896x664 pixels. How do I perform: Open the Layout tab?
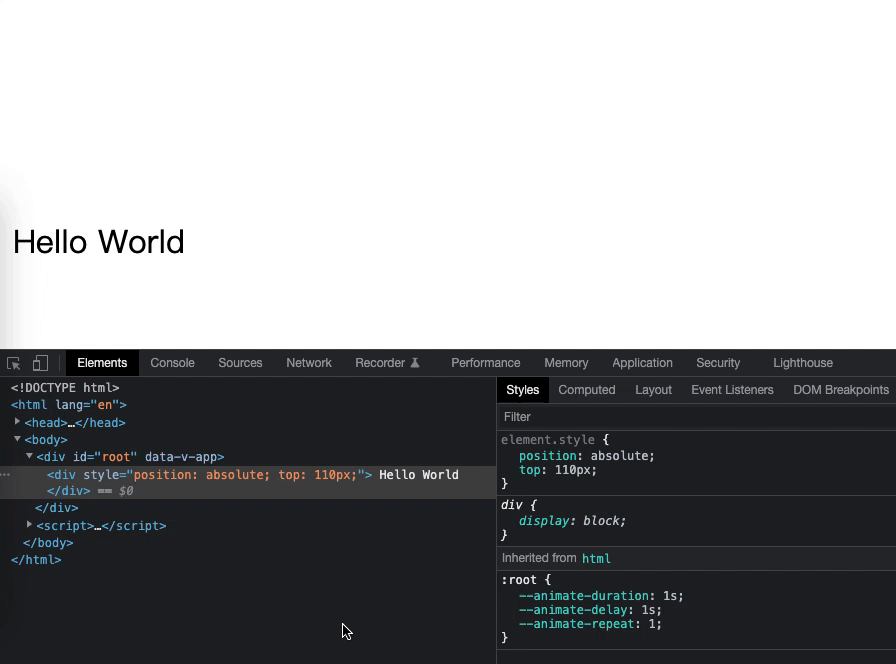pyautogui.click(x=653, y=390)
